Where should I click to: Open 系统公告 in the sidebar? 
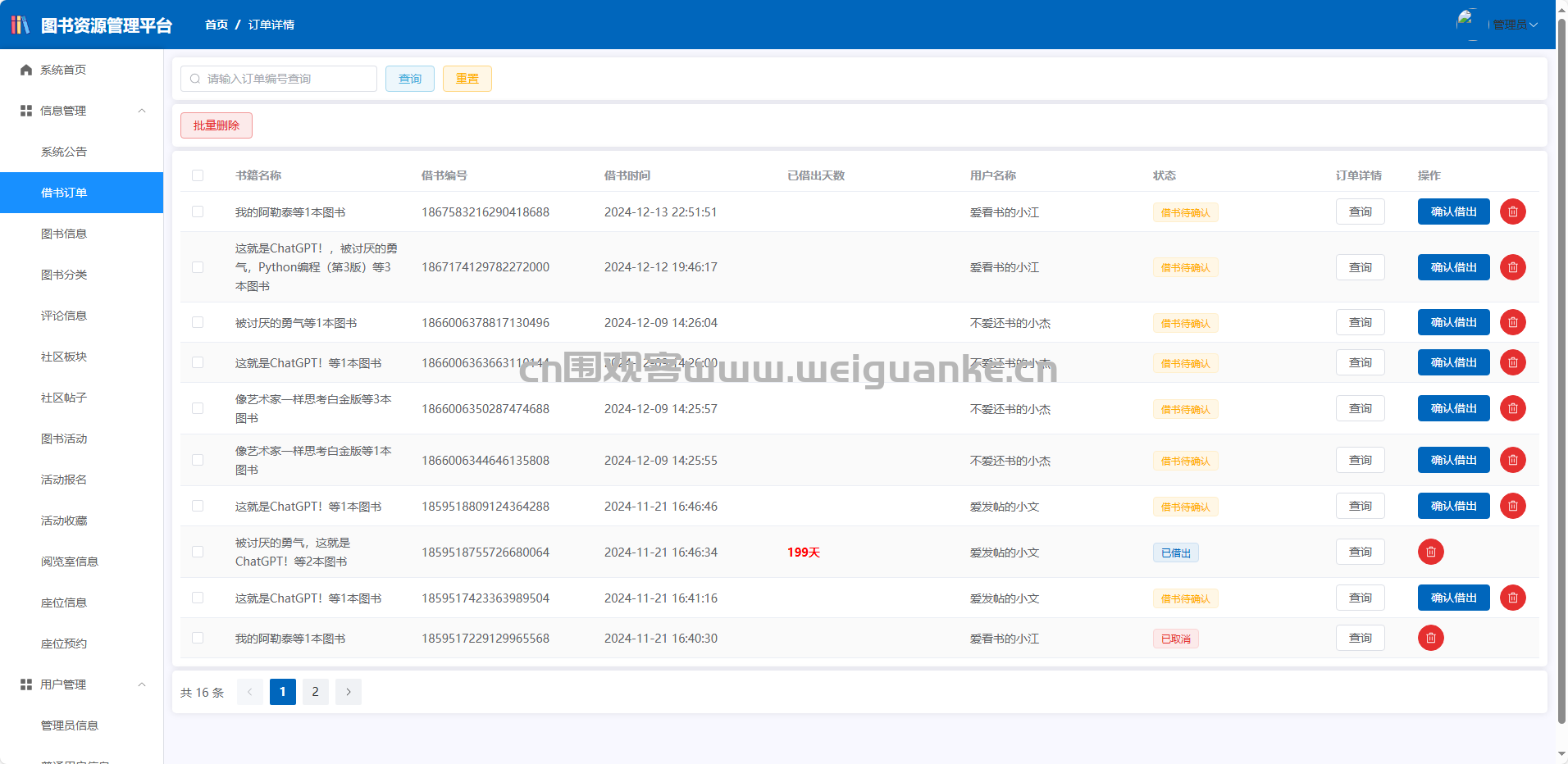pos(82,152)
